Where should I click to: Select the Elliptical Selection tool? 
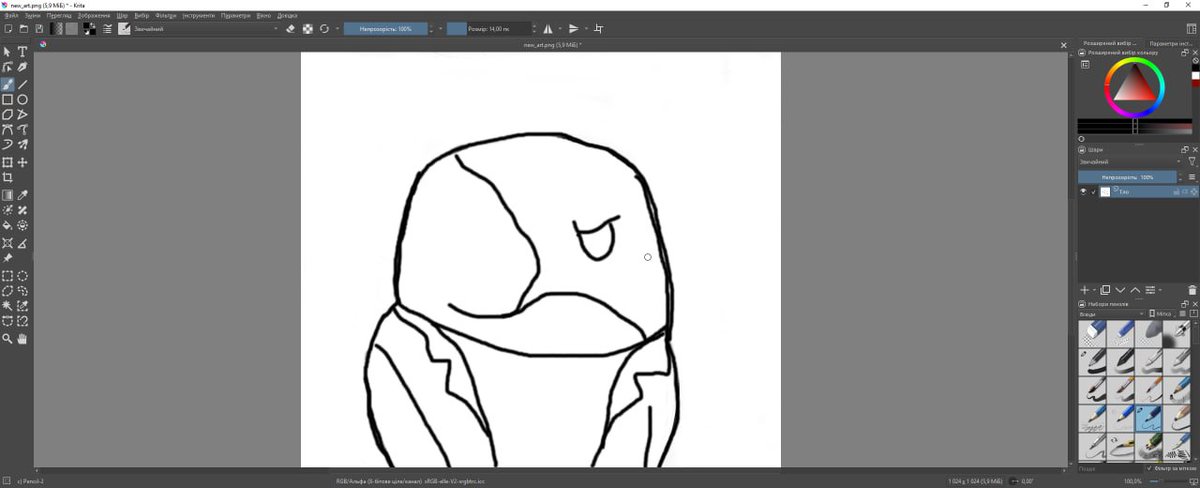22,275
